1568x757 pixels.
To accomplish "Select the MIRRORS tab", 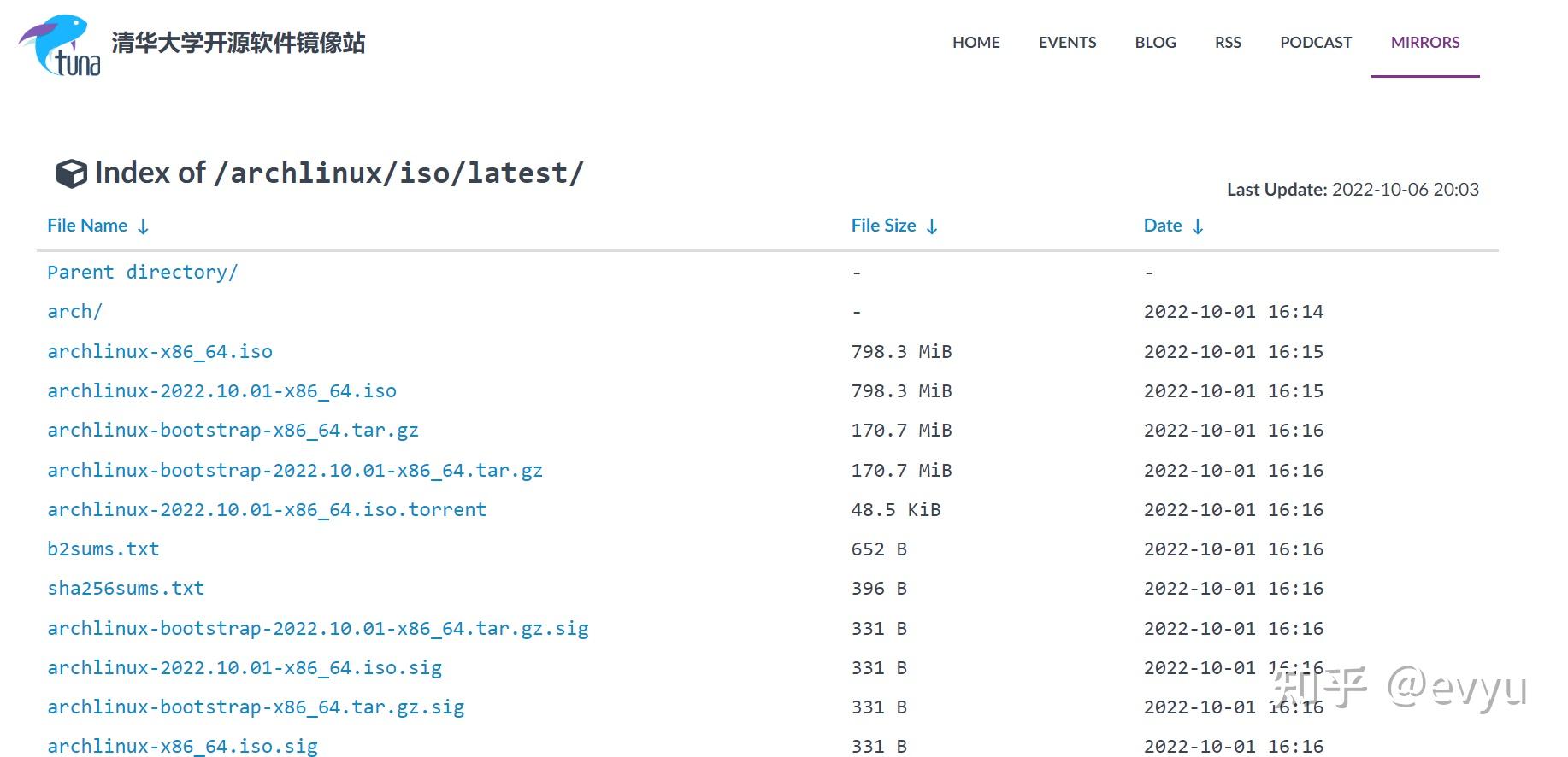I will pos(1424,43).
